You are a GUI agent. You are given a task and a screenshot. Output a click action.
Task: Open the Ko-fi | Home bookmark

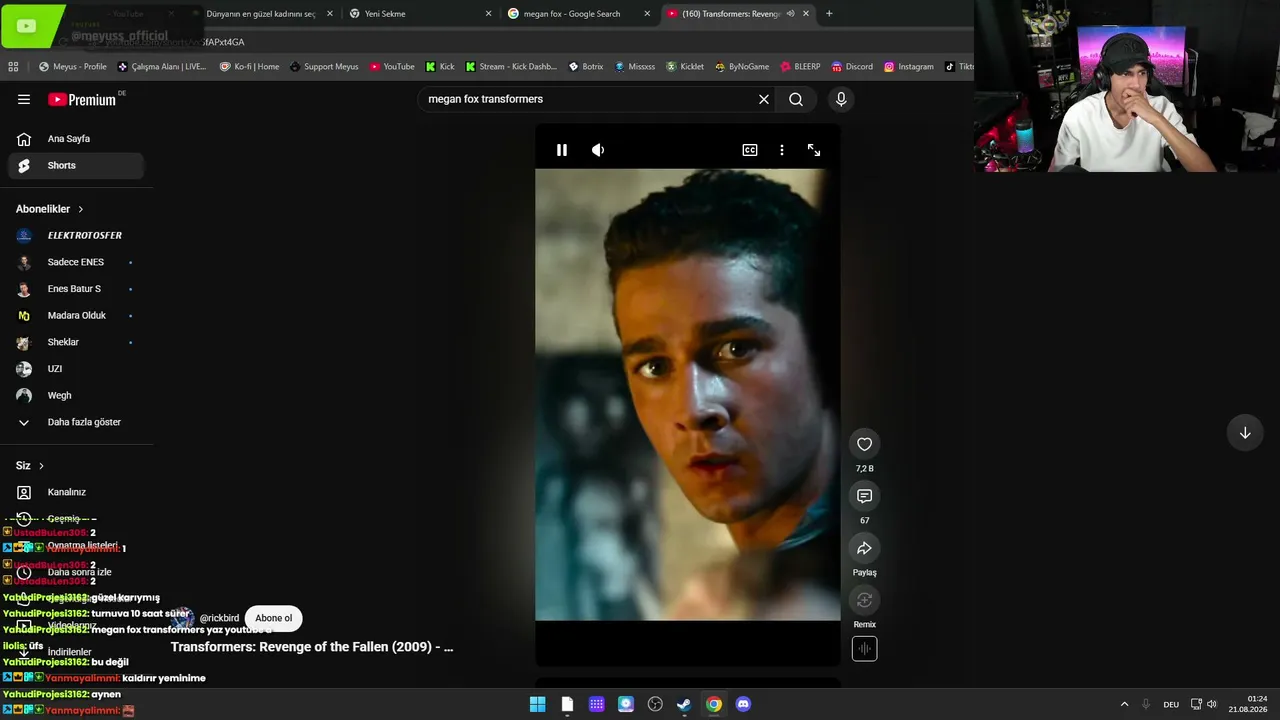250,67
